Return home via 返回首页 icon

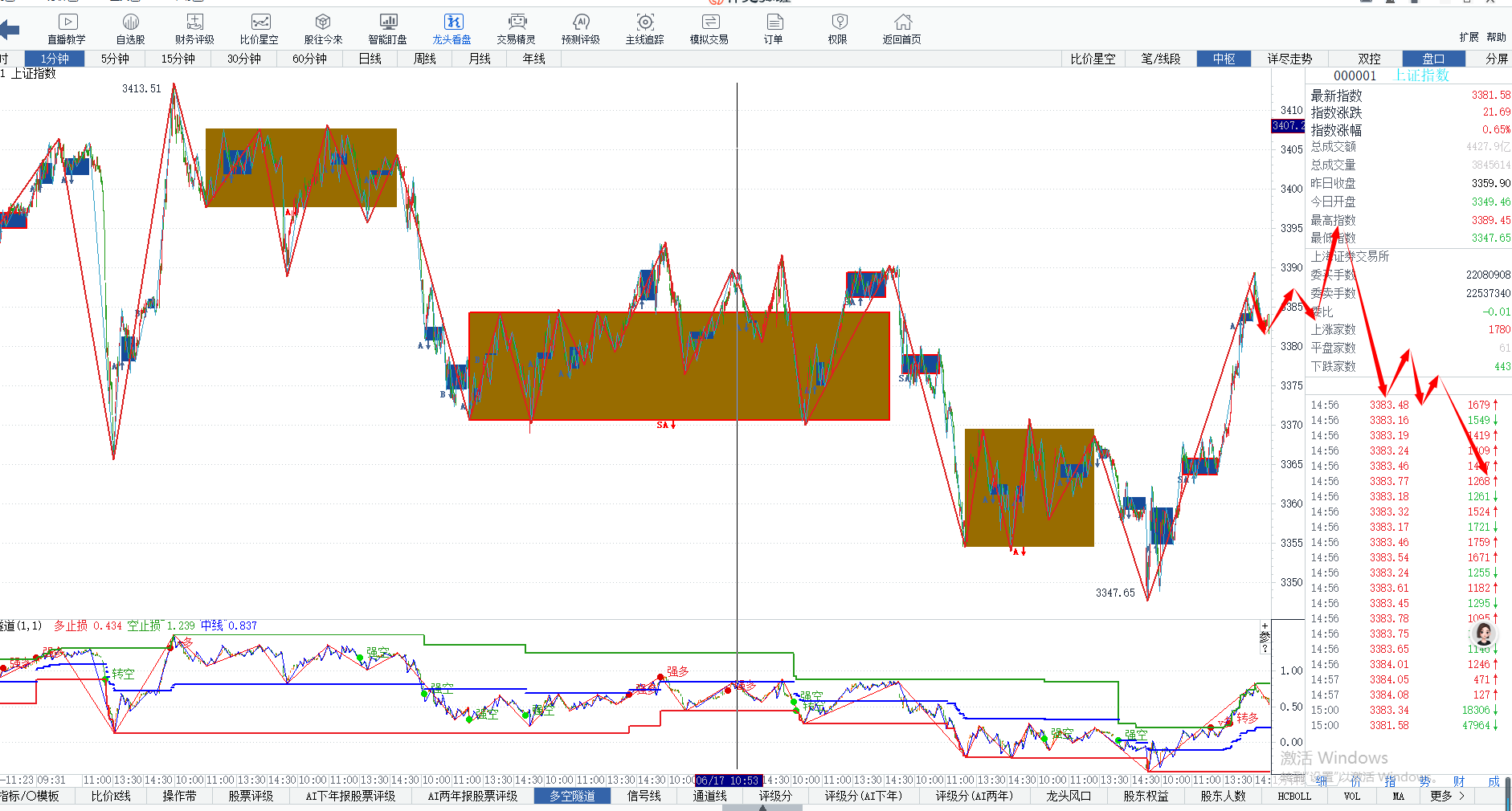point(901,28)
